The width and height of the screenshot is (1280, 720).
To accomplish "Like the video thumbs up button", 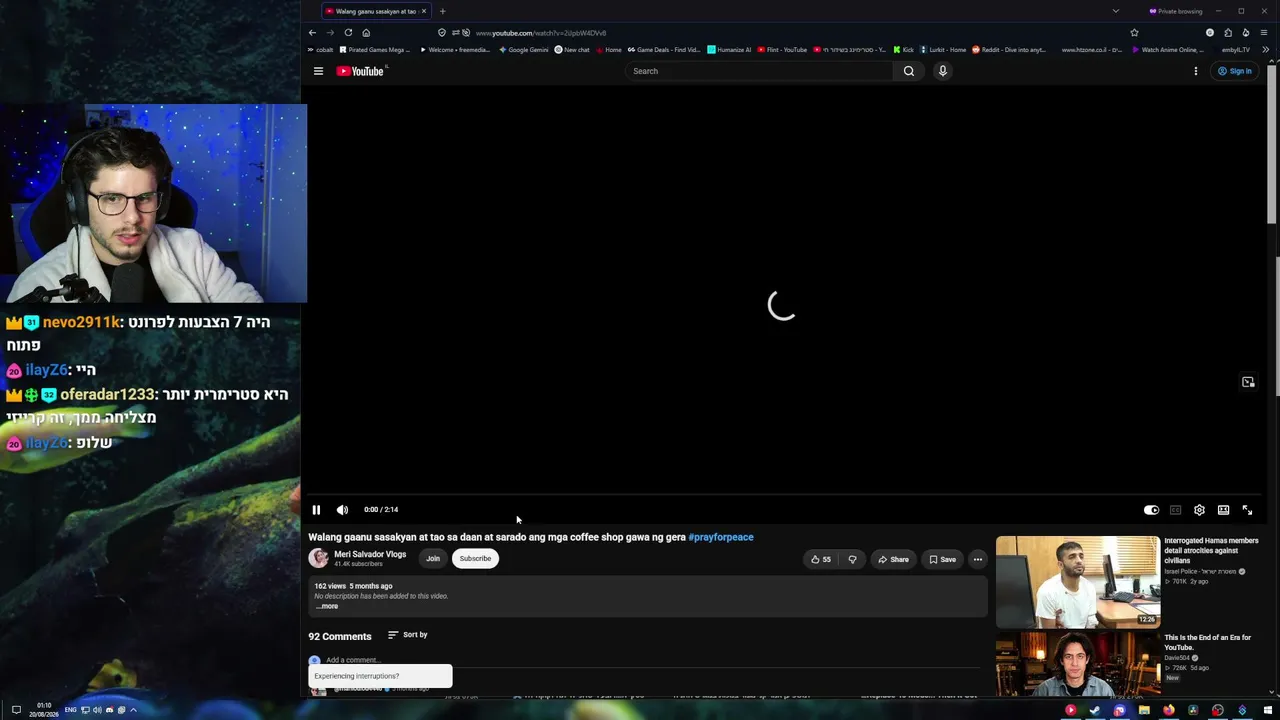I will point(821,560).
